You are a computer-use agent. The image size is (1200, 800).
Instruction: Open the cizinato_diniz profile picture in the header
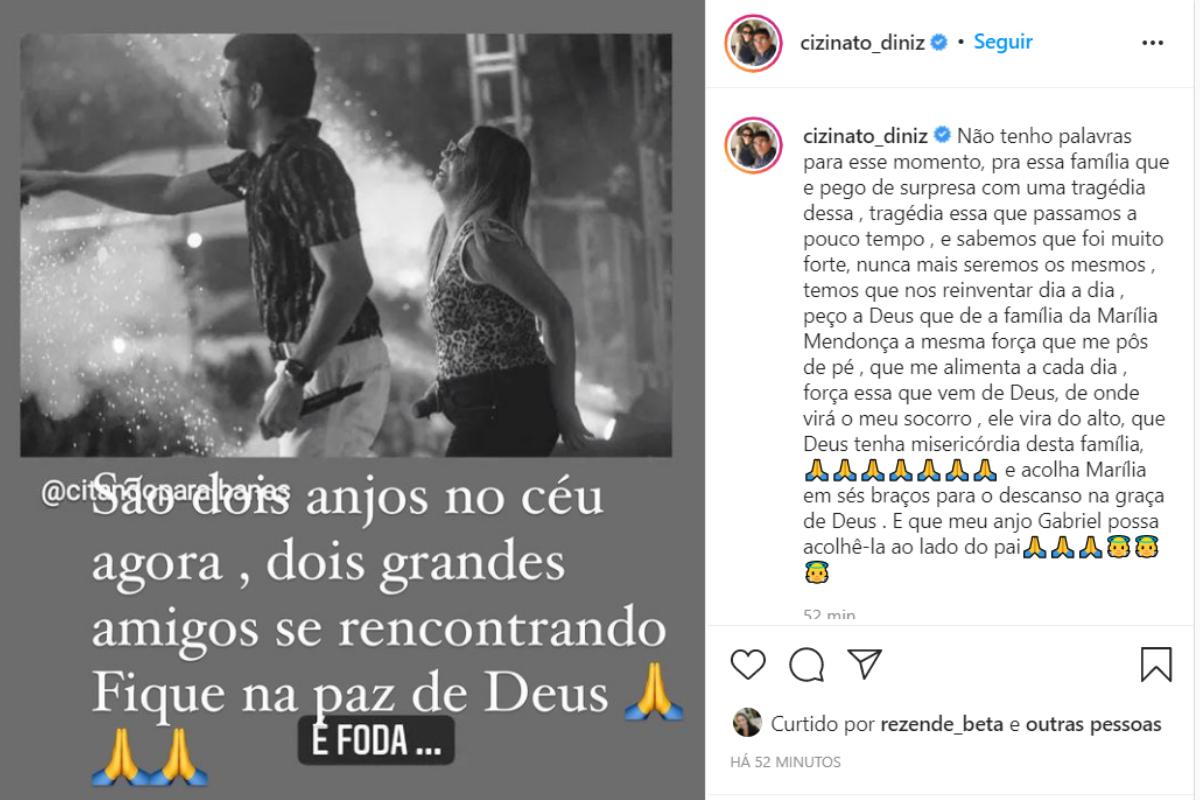754,43
